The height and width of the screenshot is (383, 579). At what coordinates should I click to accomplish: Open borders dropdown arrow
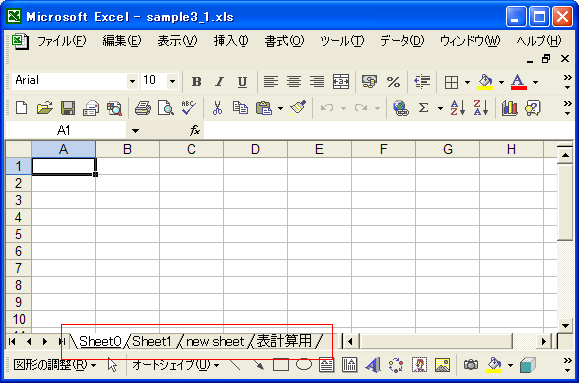pos(467,82)
